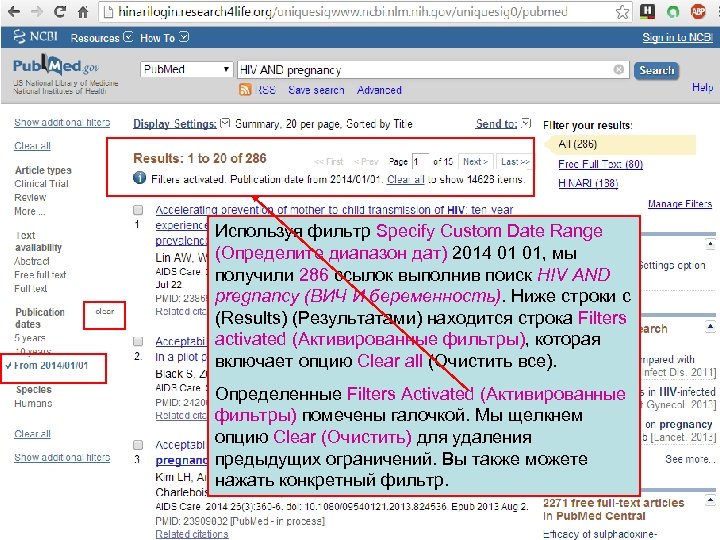720x540 pixels.
Task: Click the browser Forward arrow
Action: pyautogui.click(x=37, y=11)
